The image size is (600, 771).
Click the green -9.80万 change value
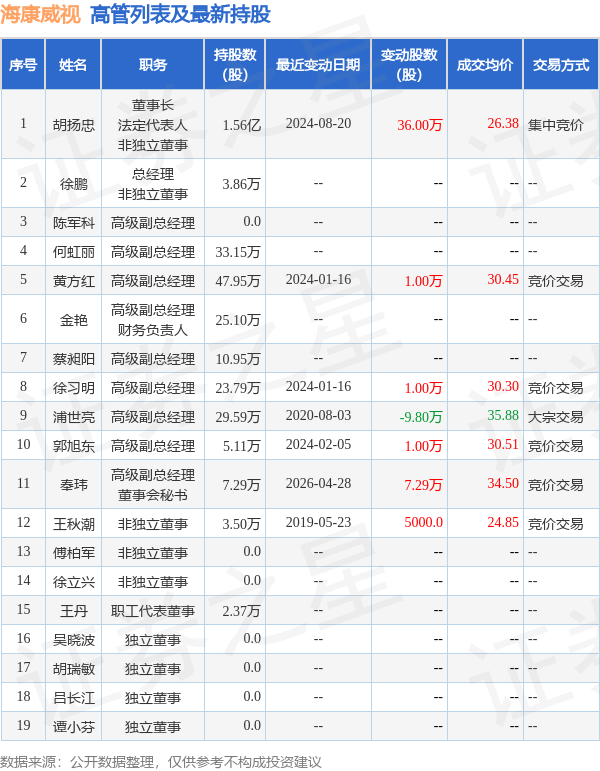[x=421, y=417]
